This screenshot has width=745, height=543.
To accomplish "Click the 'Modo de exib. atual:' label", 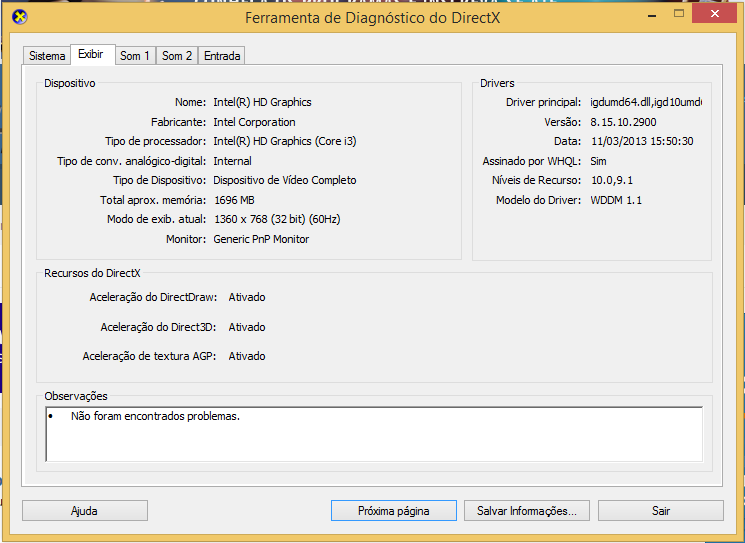I will click(156, 219).
